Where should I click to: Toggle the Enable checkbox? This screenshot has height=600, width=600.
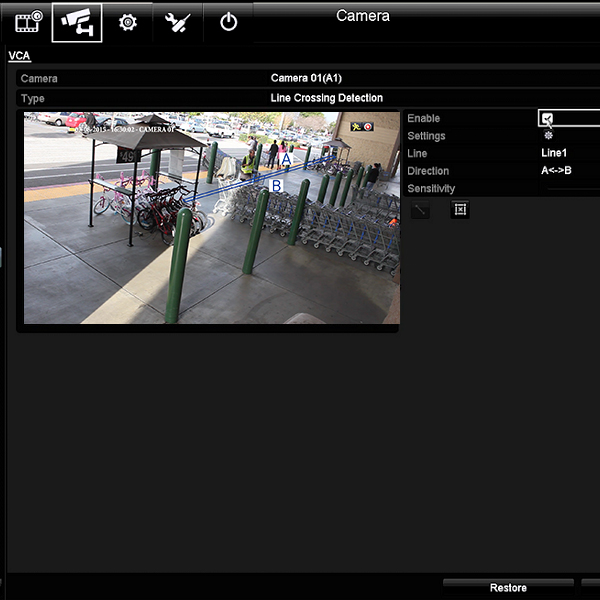[547, 118]
